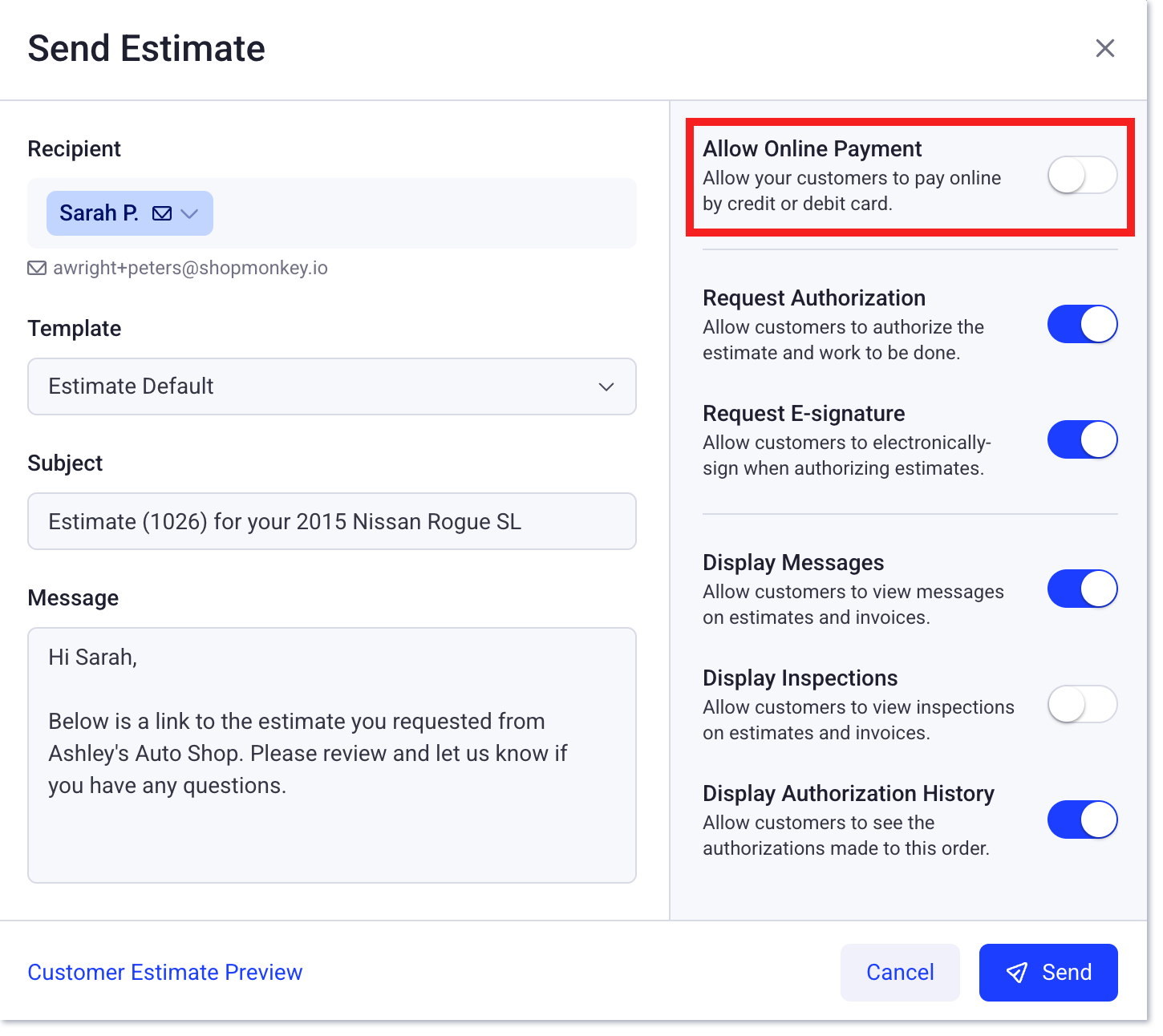
Task: Select the Sarah P. recipient chip
Action: (99, 213)
